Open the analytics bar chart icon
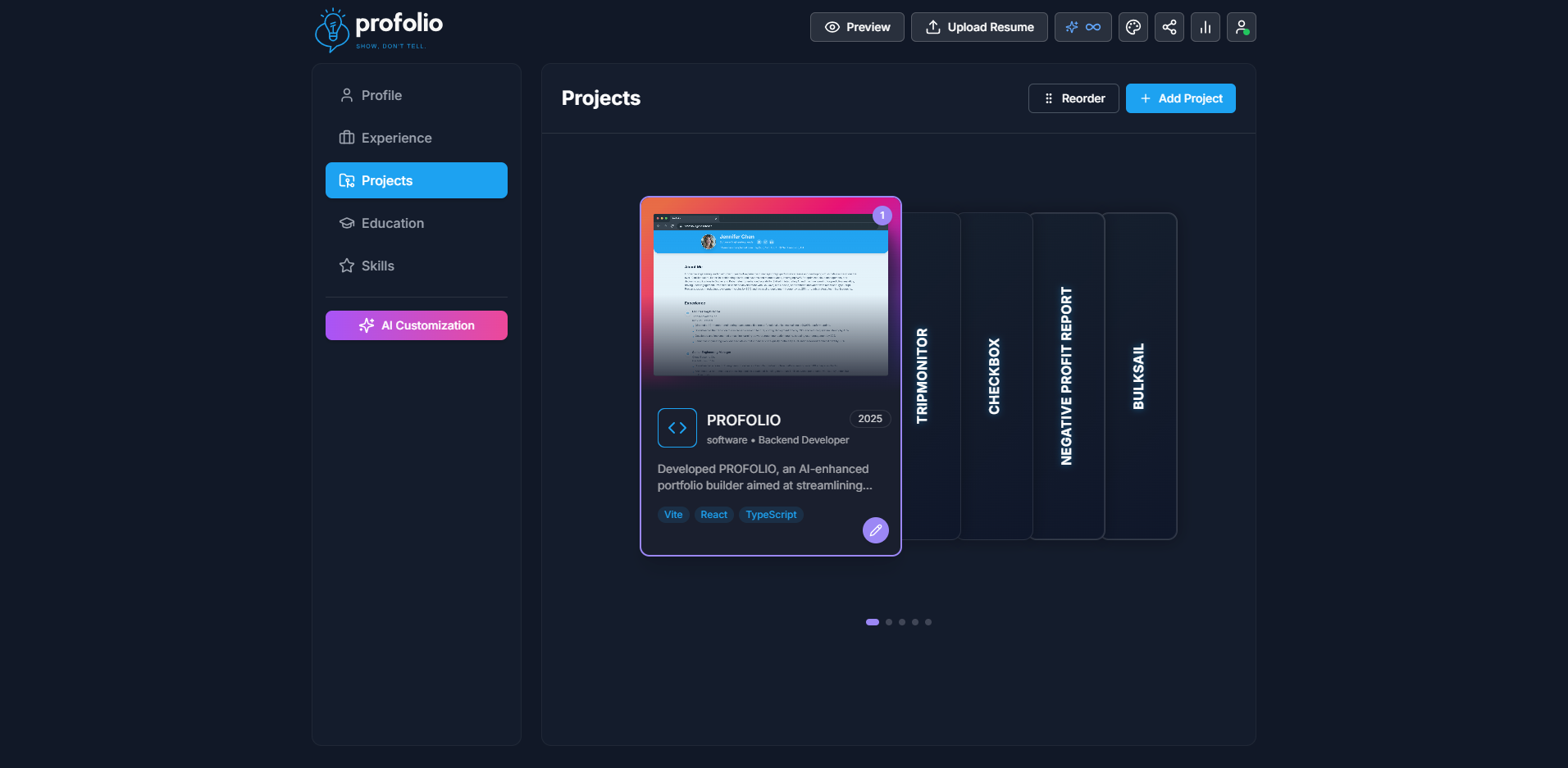 1205,27
